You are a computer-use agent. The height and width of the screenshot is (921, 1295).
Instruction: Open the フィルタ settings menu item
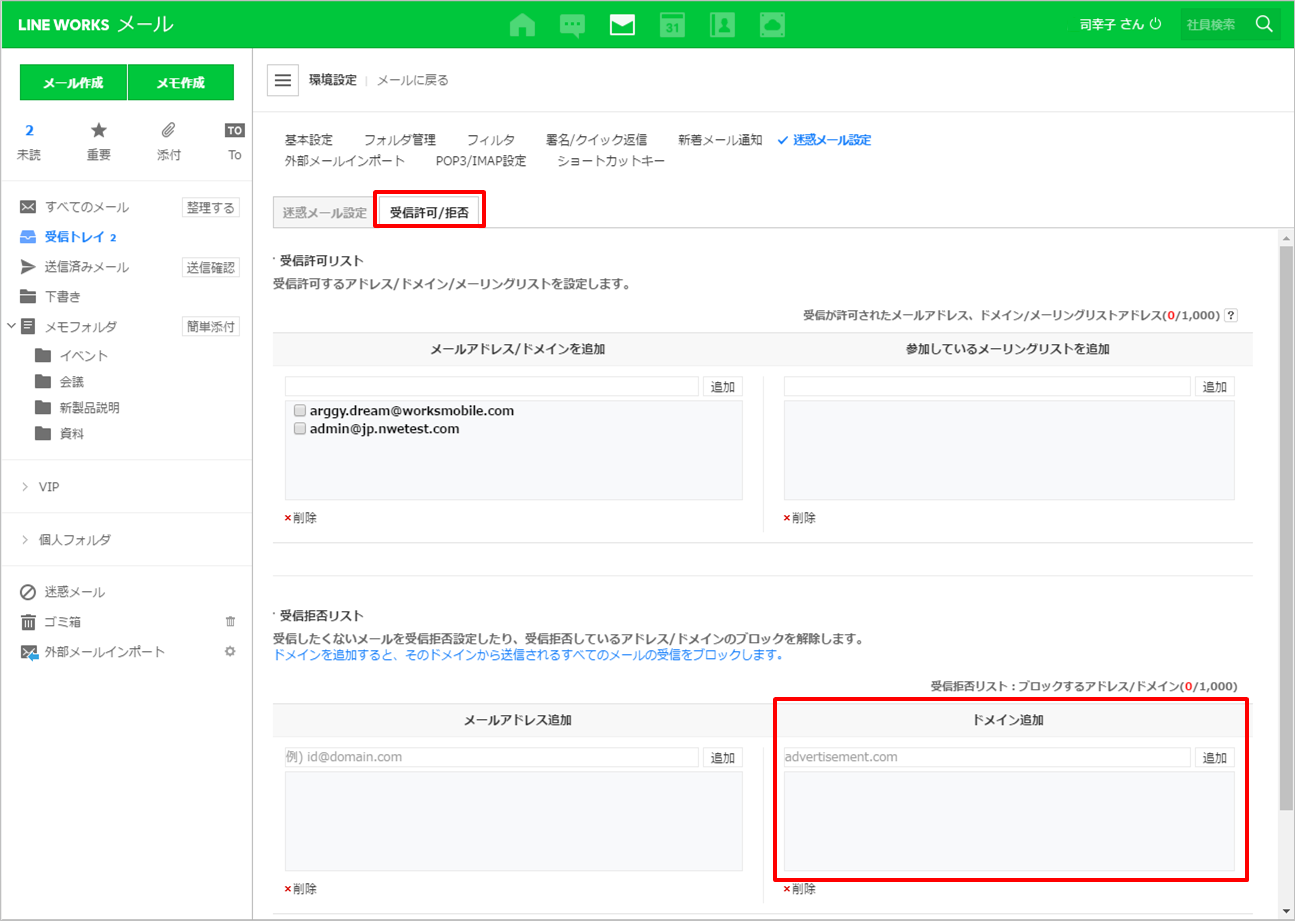click(490, 140)
